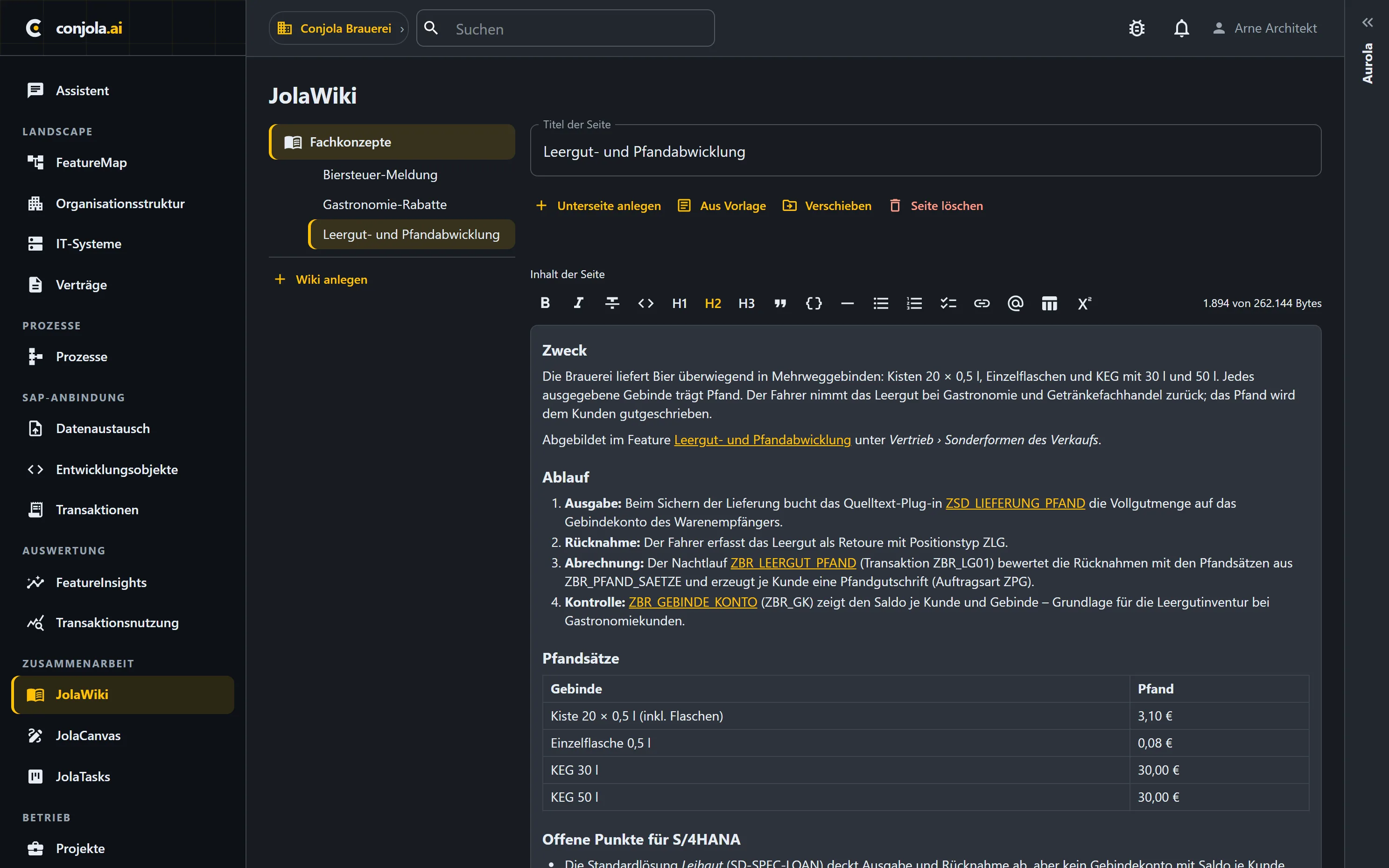The height and width of the screenshot is (868, 1389).
Task: Insert a mention with the @ icon
Action: pyautogui.click(x=1015, y=303)
